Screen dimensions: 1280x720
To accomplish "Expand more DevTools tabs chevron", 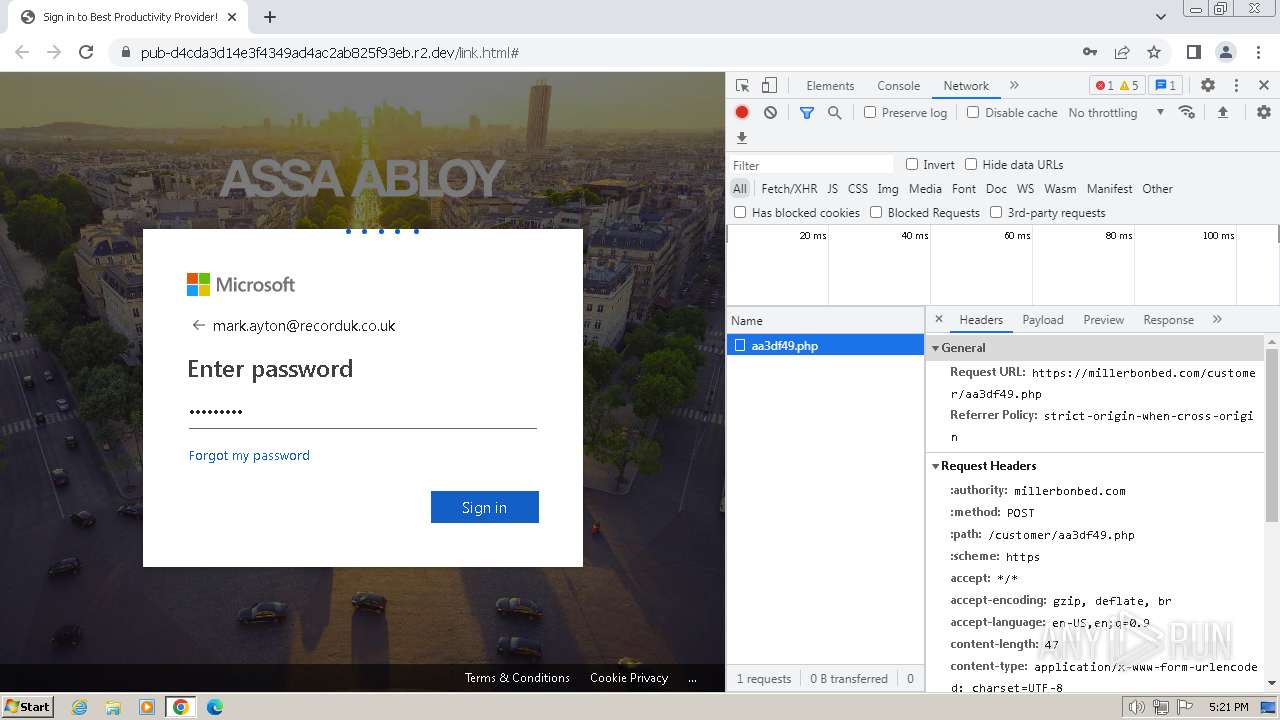I will 1014,86.
